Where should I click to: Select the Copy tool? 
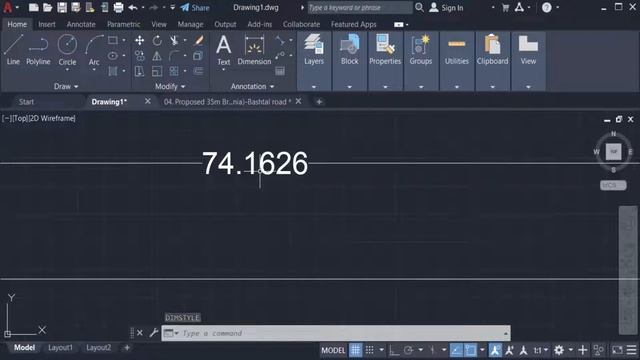click(140, 56)
